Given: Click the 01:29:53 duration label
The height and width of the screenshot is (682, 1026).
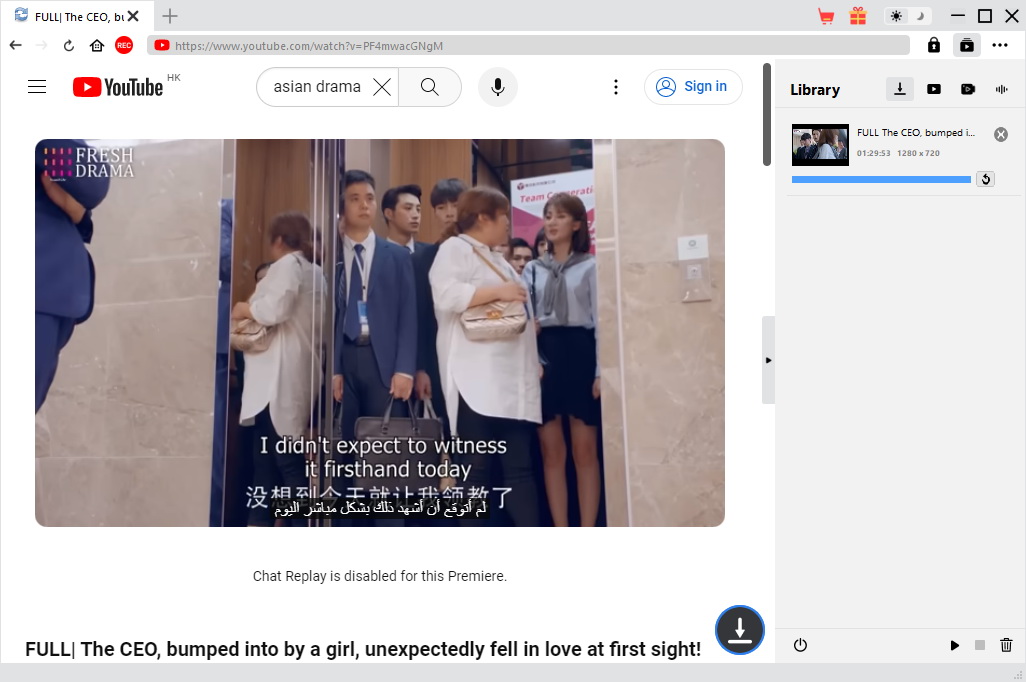Looking at the screenshot, I should (x=874, y=153).
